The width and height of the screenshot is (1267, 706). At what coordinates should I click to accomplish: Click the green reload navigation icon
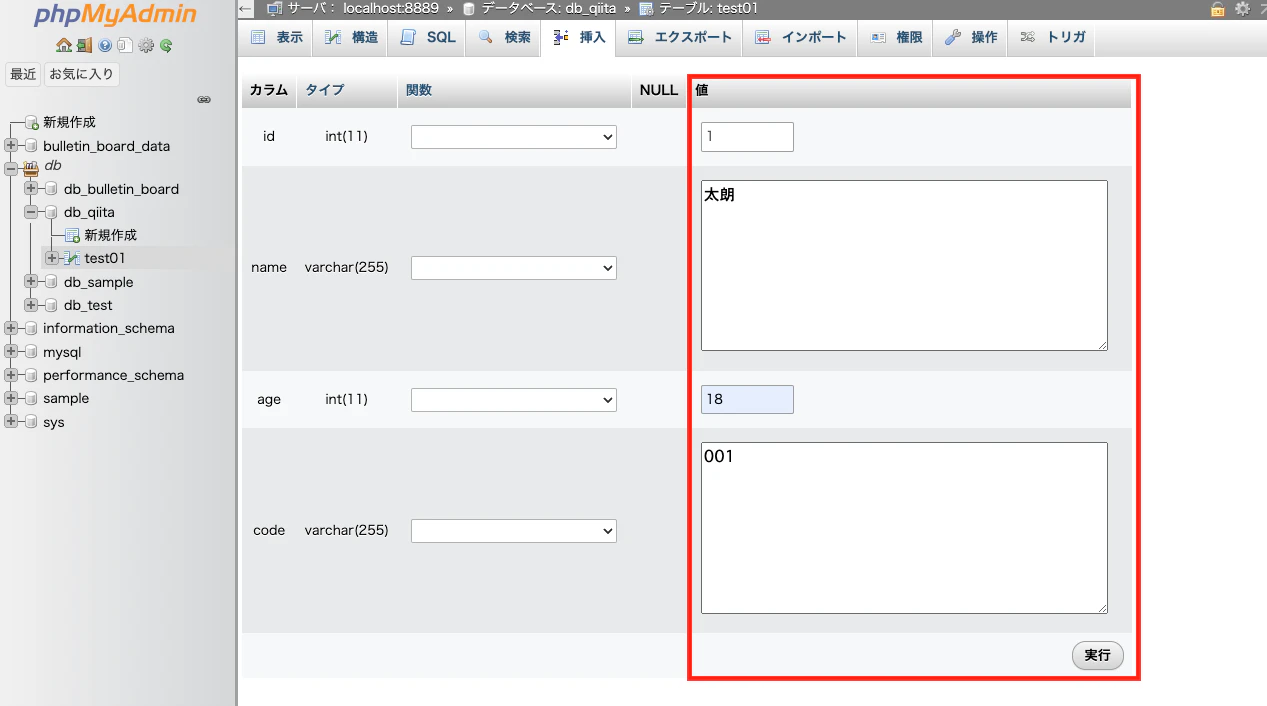pos(166,46)
